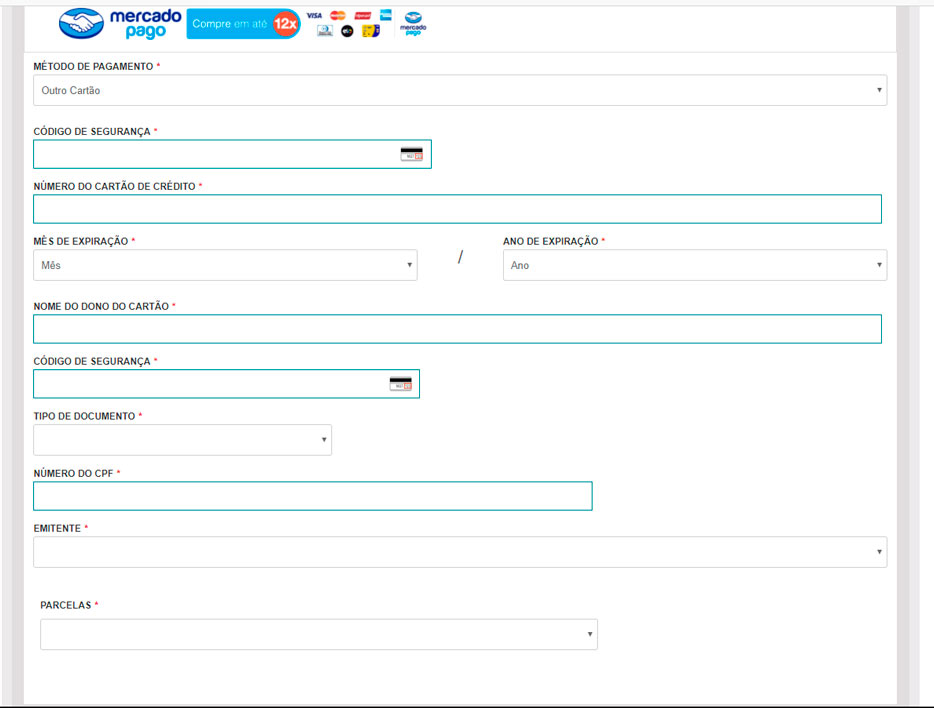
Task: Click card icon in first Código de Segurança field
Action: tap(411, 154)
